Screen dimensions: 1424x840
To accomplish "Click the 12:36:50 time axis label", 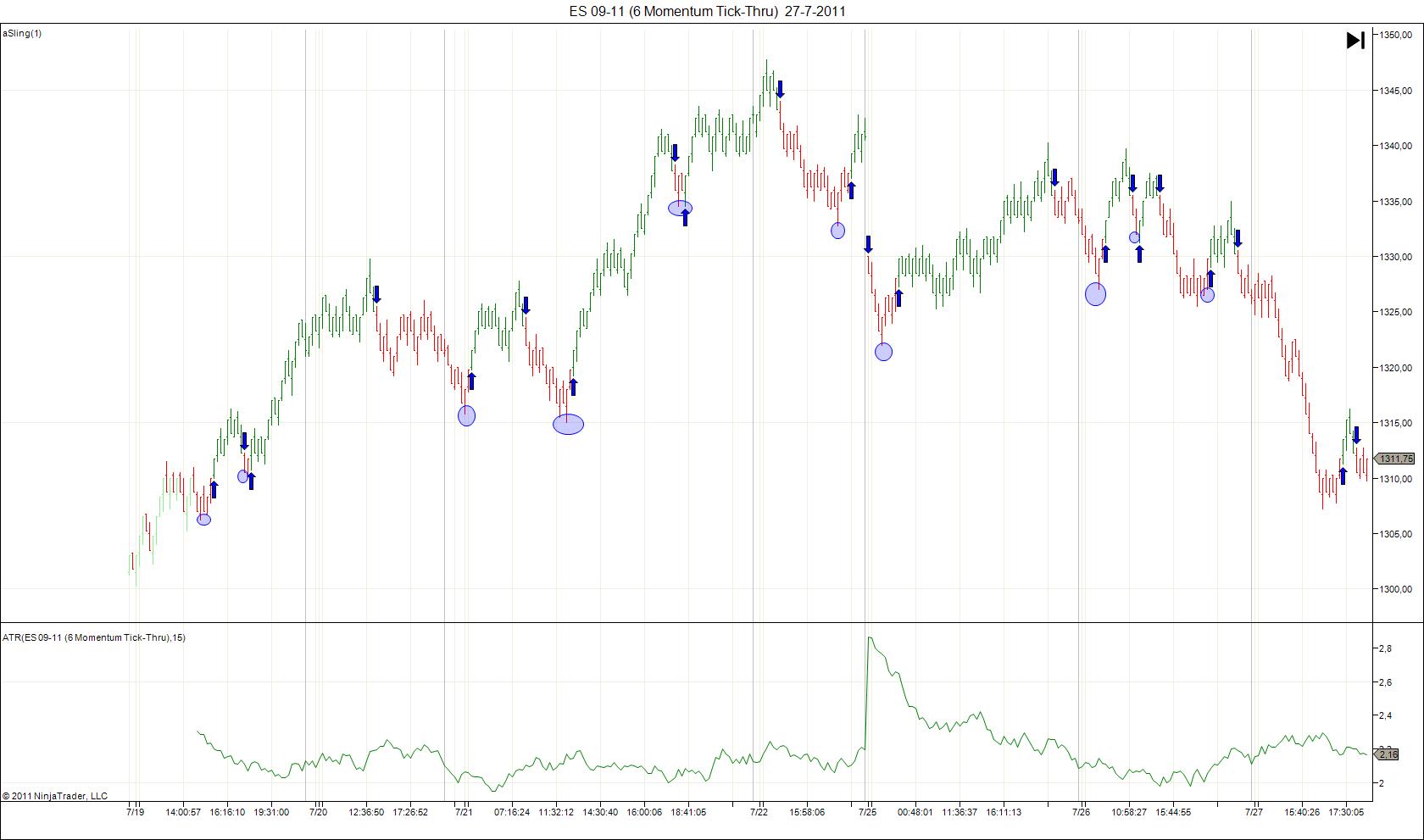I will click(366, 812).
